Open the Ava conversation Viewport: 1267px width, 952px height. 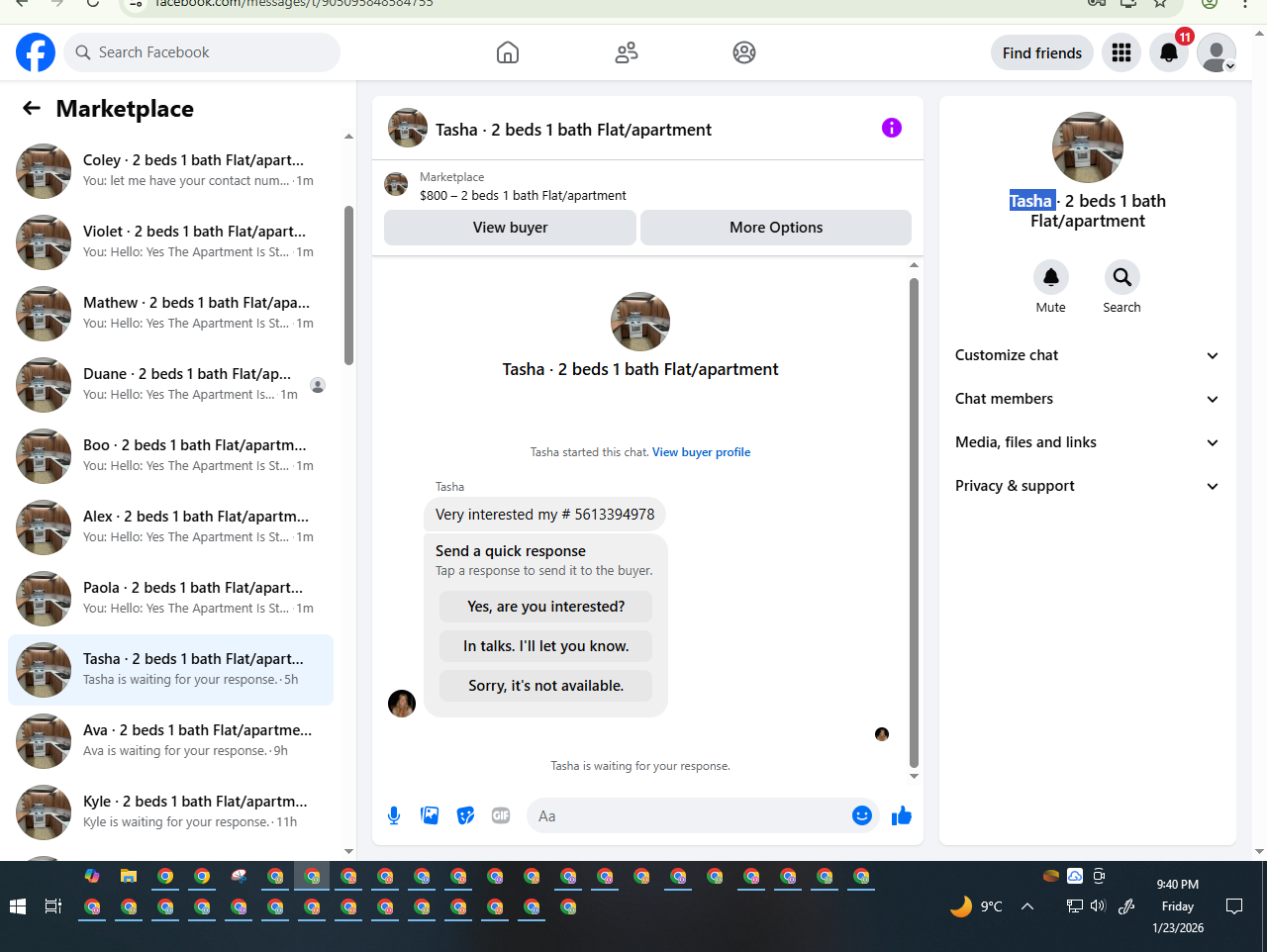pos(170,741)
